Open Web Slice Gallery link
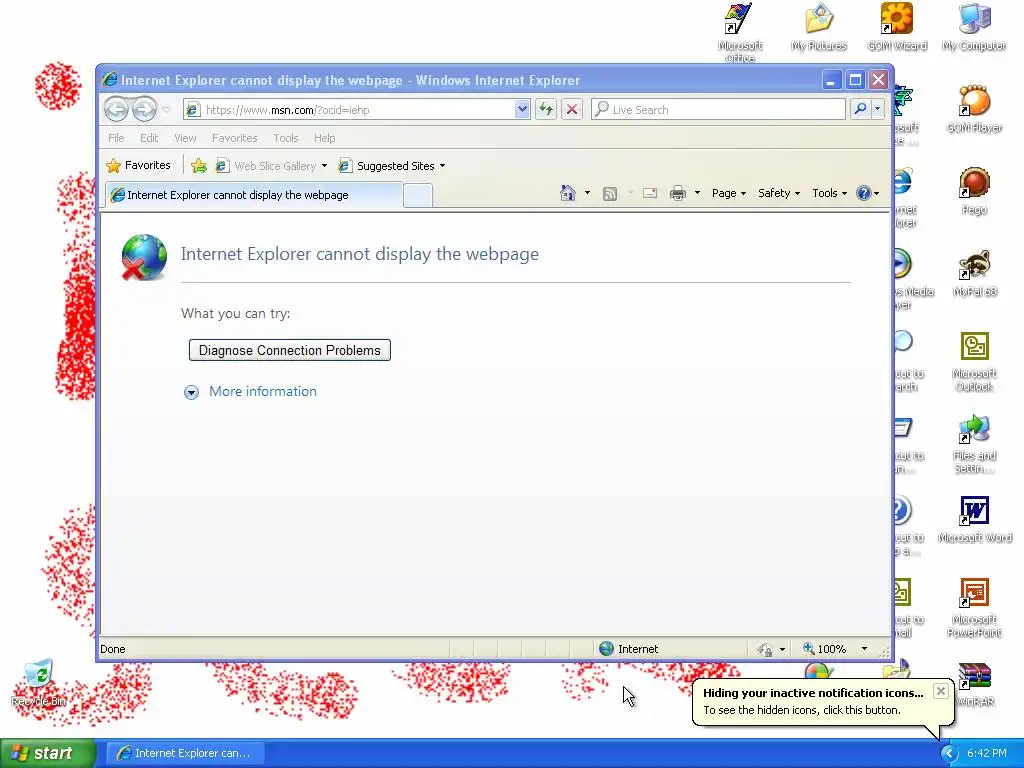Image resolution: width=1024 pixels, height=768 pixels. pyautogui.click(x=266, y=166)
